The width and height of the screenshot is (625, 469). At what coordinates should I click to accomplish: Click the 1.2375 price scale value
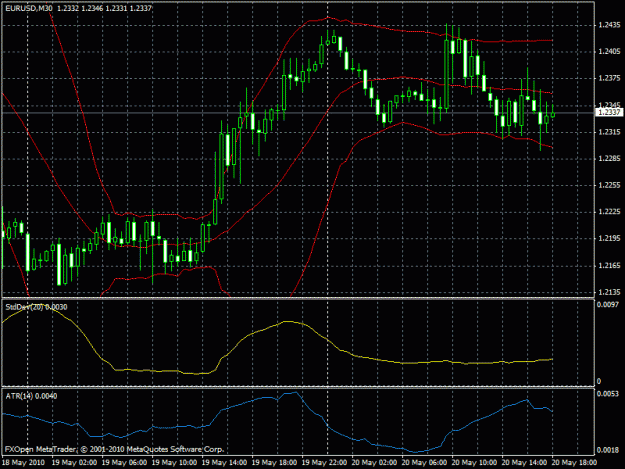pos(609,78)
